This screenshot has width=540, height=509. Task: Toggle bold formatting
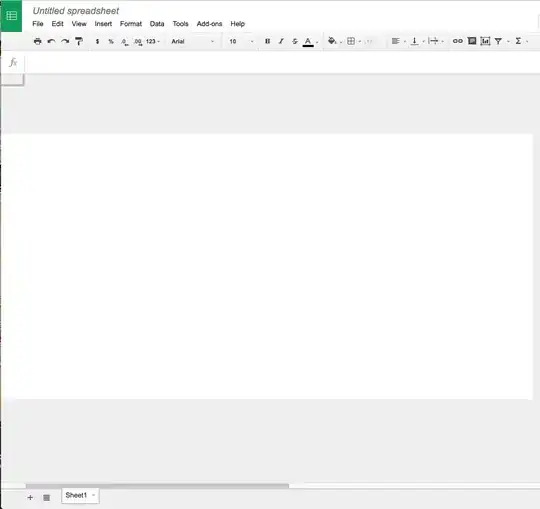point(267,41)
